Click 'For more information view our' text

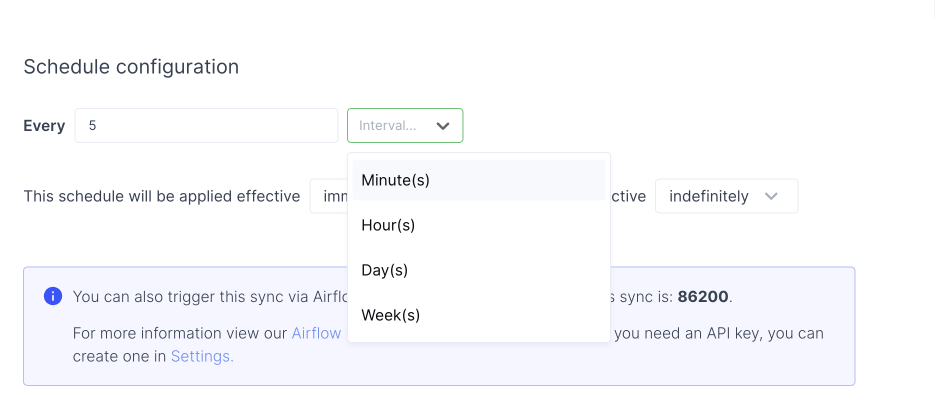point(180,333)
